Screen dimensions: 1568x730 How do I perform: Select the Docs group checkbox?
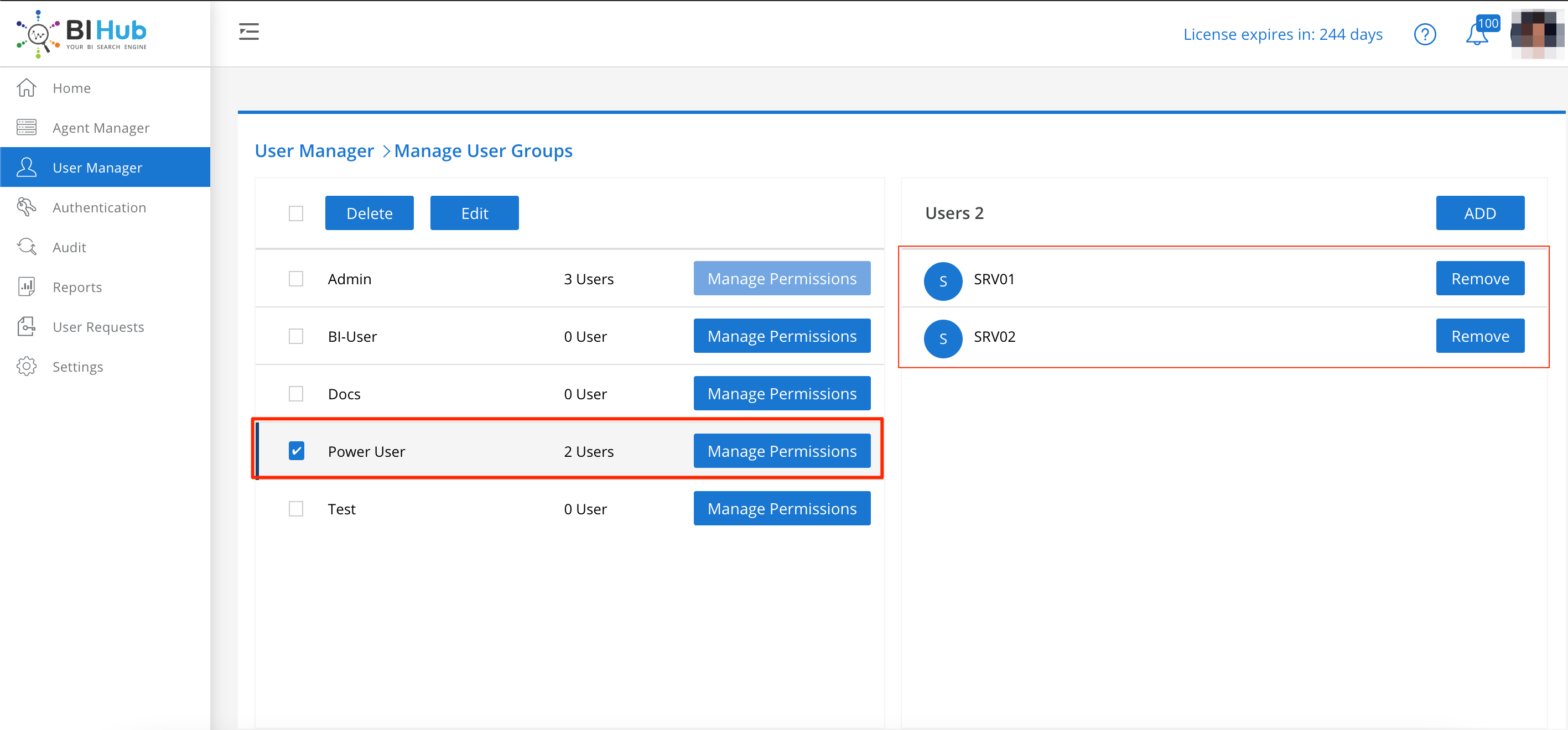tap(296, 393)
